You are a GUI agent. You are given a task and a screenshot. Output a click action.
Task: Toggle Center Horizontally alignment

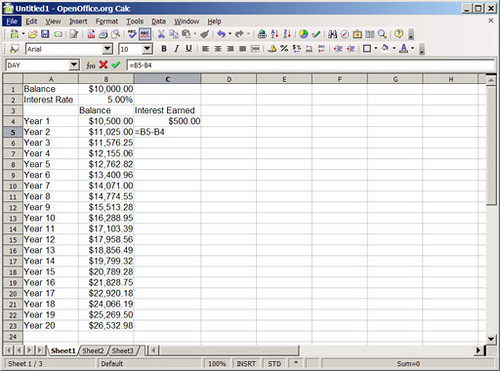pyautogui.click(x=218, y=49)
